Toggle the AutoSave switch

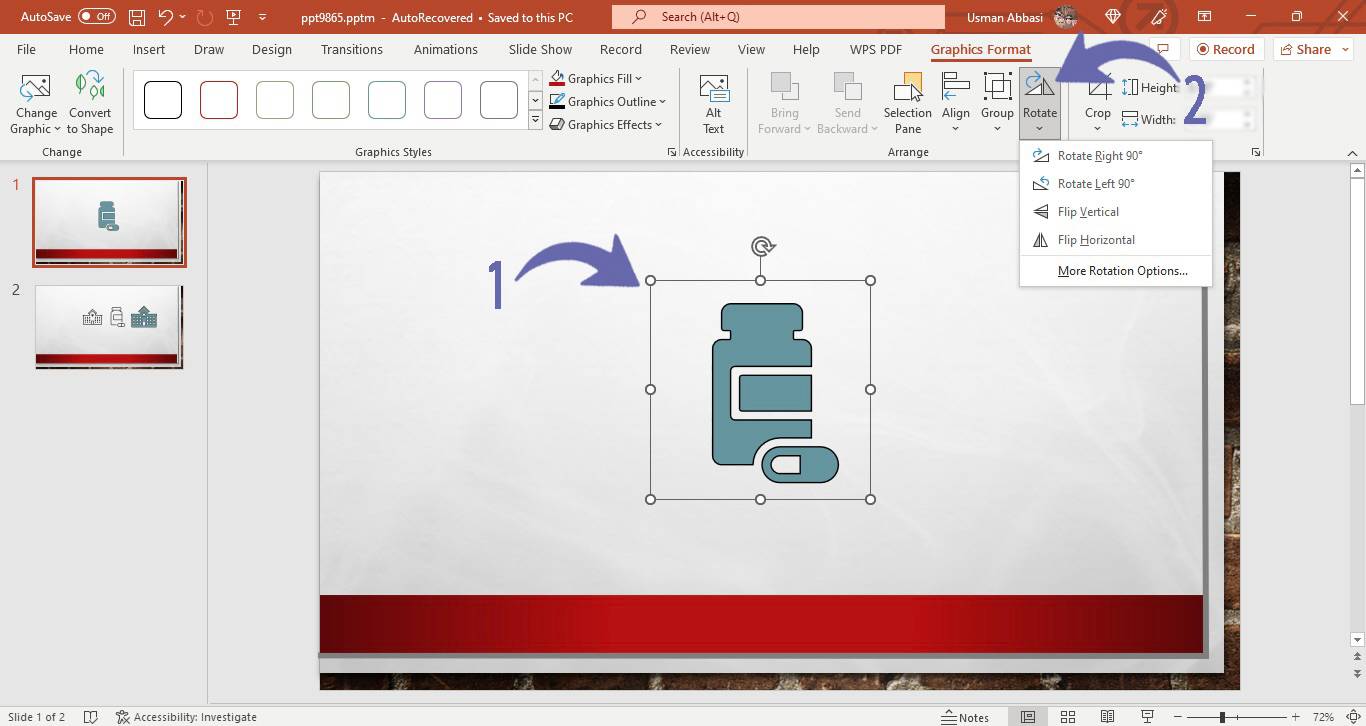97,17
